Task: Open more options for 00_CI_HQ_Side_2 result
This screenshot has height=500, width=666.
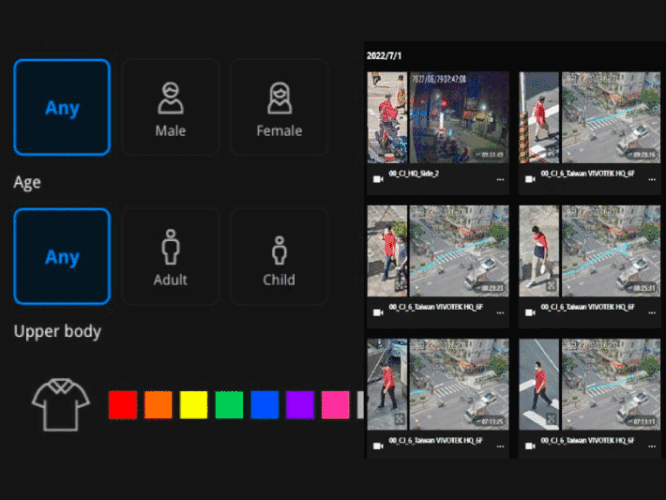Action: click(x=500, y=180)
